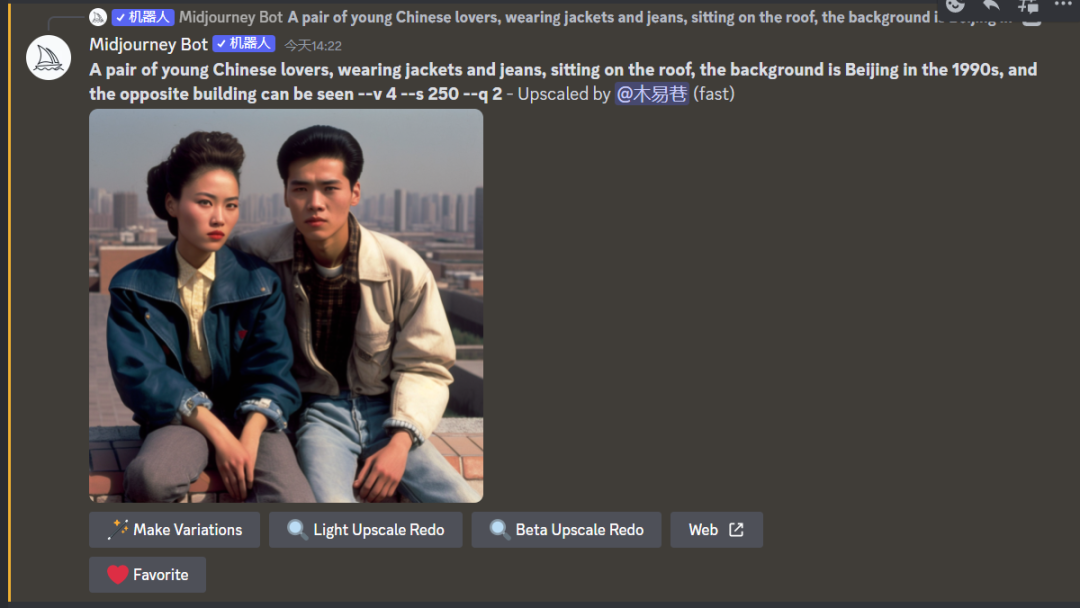Click the reply arrow icon
1080x608 pixels.
click(991, 6)
